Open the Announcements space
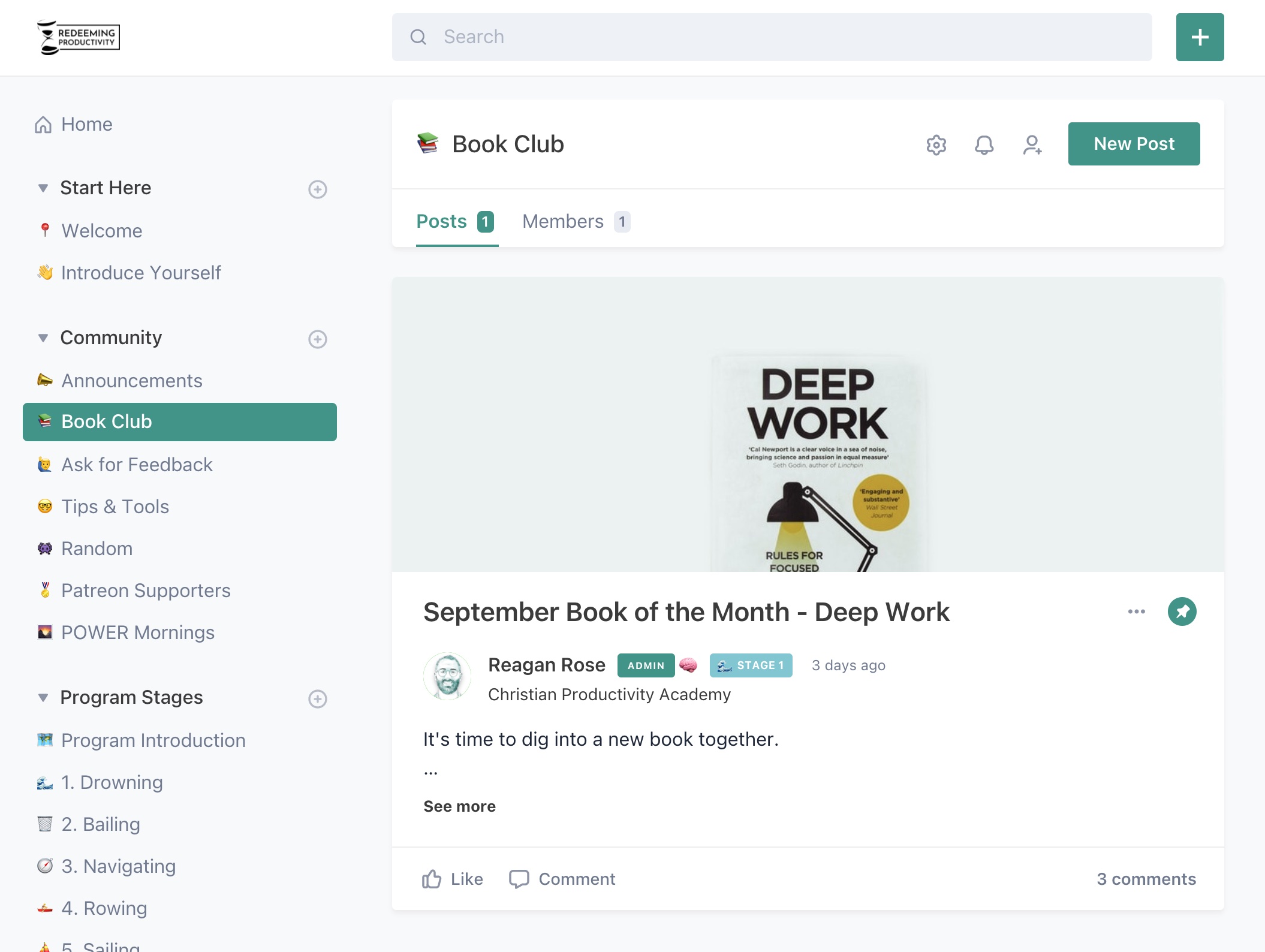The width and height of the screenshot is (1265, 952). pyautogui.click(x=132, y=381)
